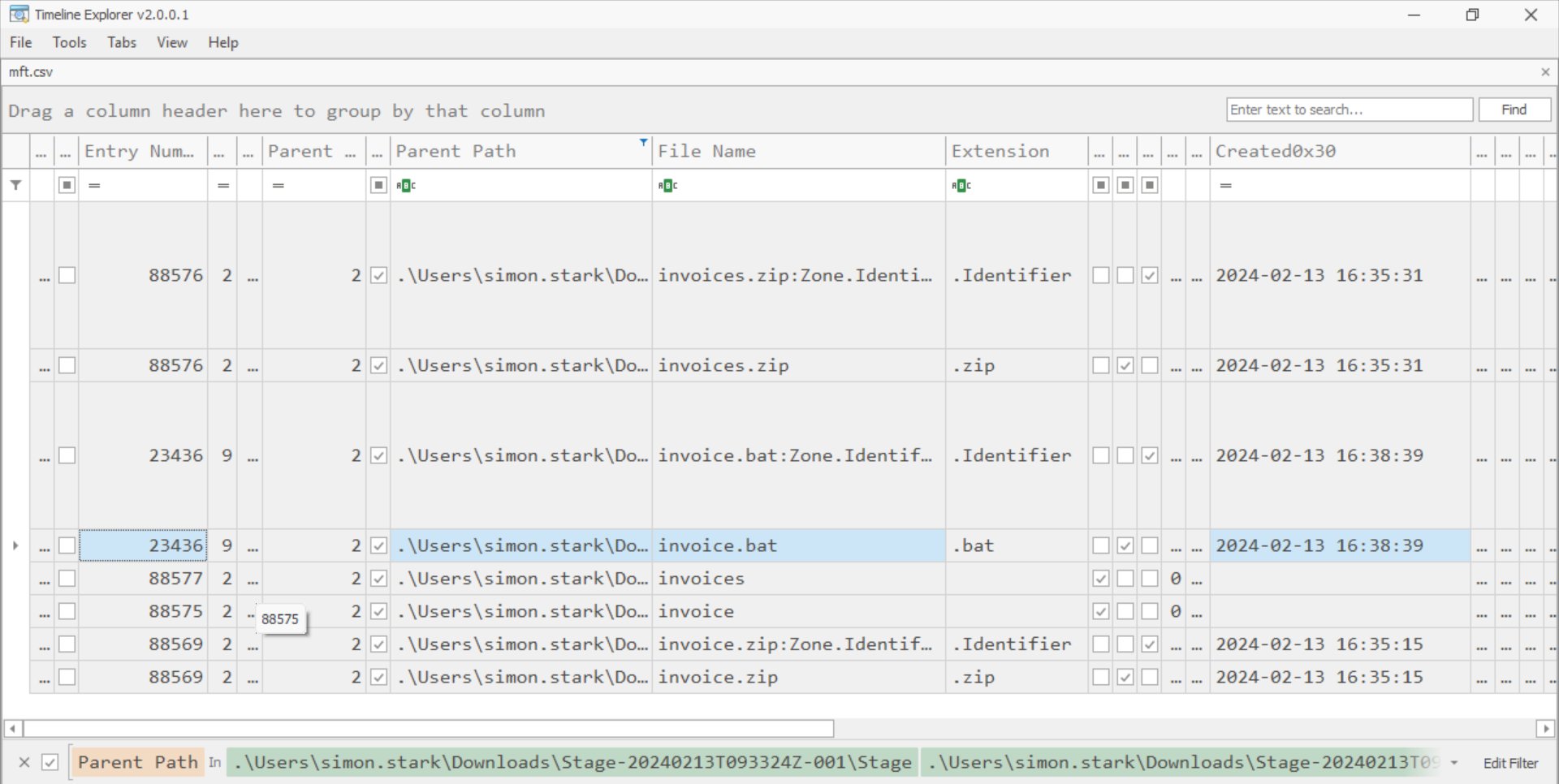The image size is (1559, 784).
Task: Click the File Name filter row field
Action: point(799,186)
